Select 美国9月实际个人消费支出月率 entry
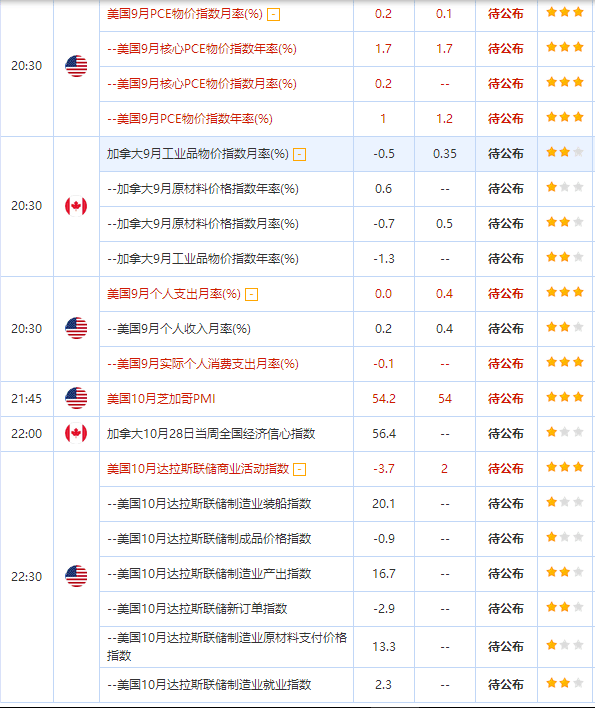 coord(203,364)
